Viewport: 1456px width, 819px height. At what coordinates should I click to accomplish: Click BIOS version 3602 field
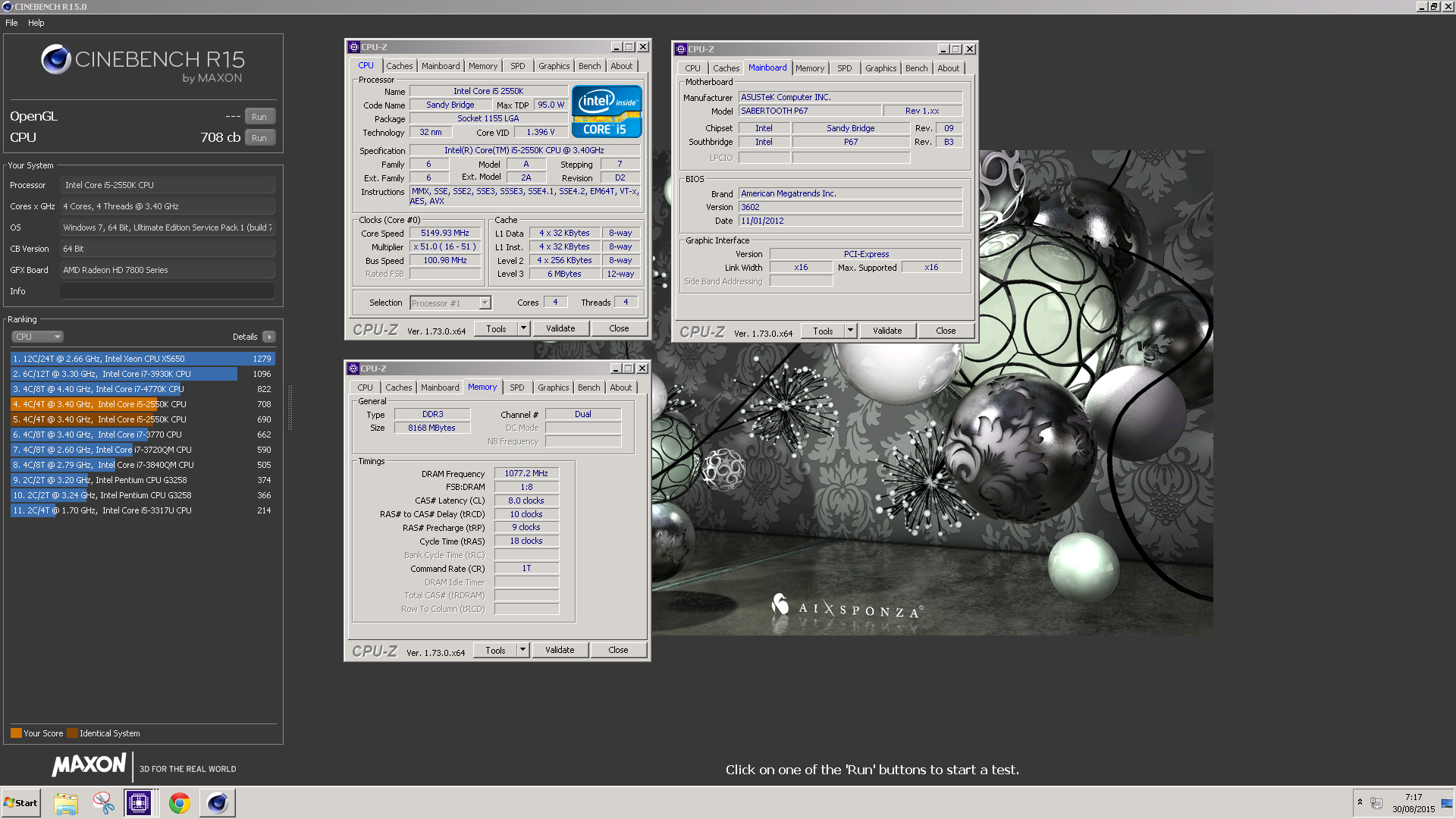point(850,207)
